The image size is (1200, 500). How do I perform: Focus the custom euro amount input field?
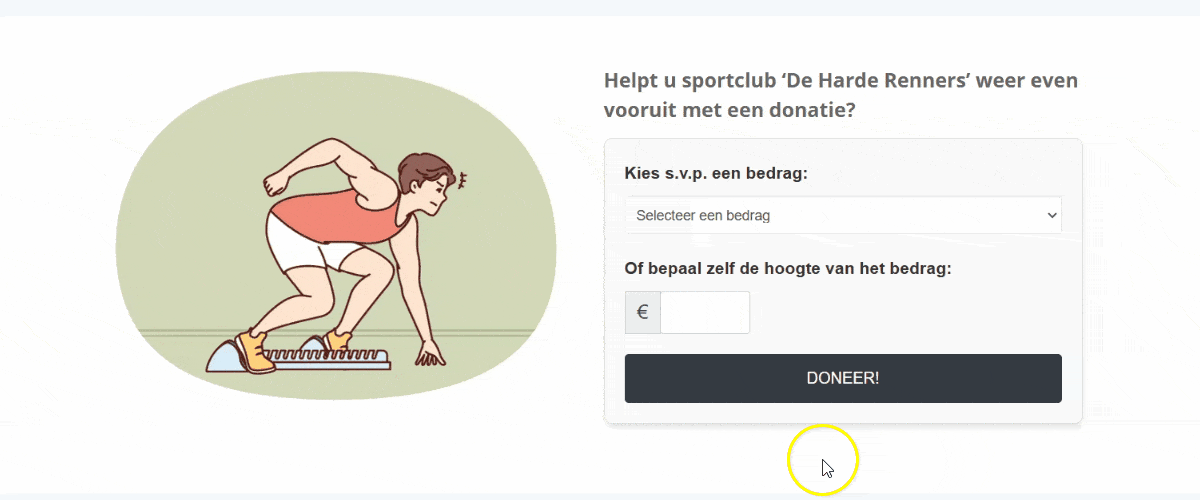point(705,313)
